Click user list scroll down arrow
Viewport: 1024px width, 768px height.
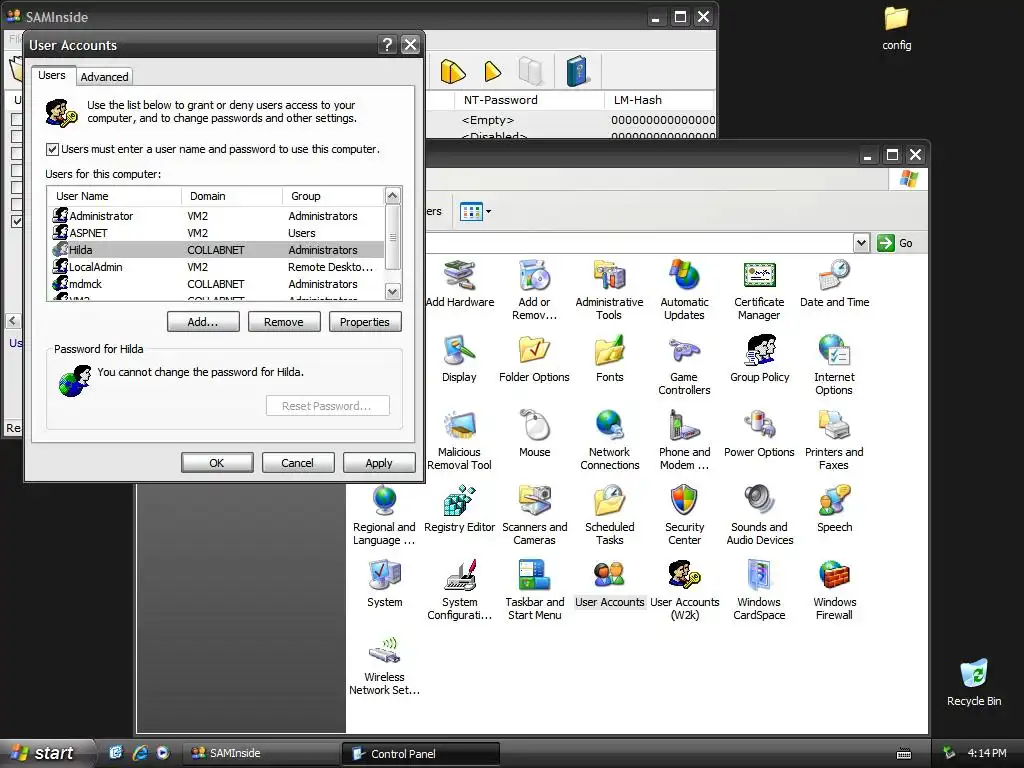[x=392, y=291]
